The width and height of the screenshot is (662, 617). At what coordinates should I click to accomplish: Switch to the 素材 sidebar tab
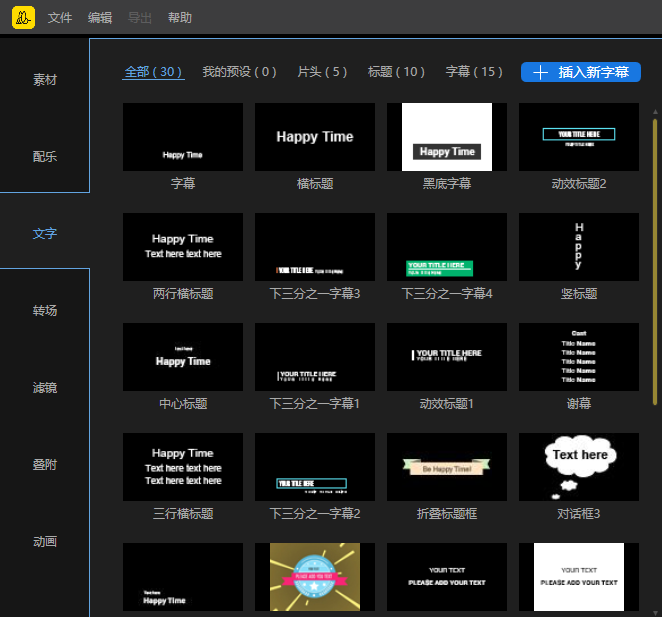coord(45,79)
